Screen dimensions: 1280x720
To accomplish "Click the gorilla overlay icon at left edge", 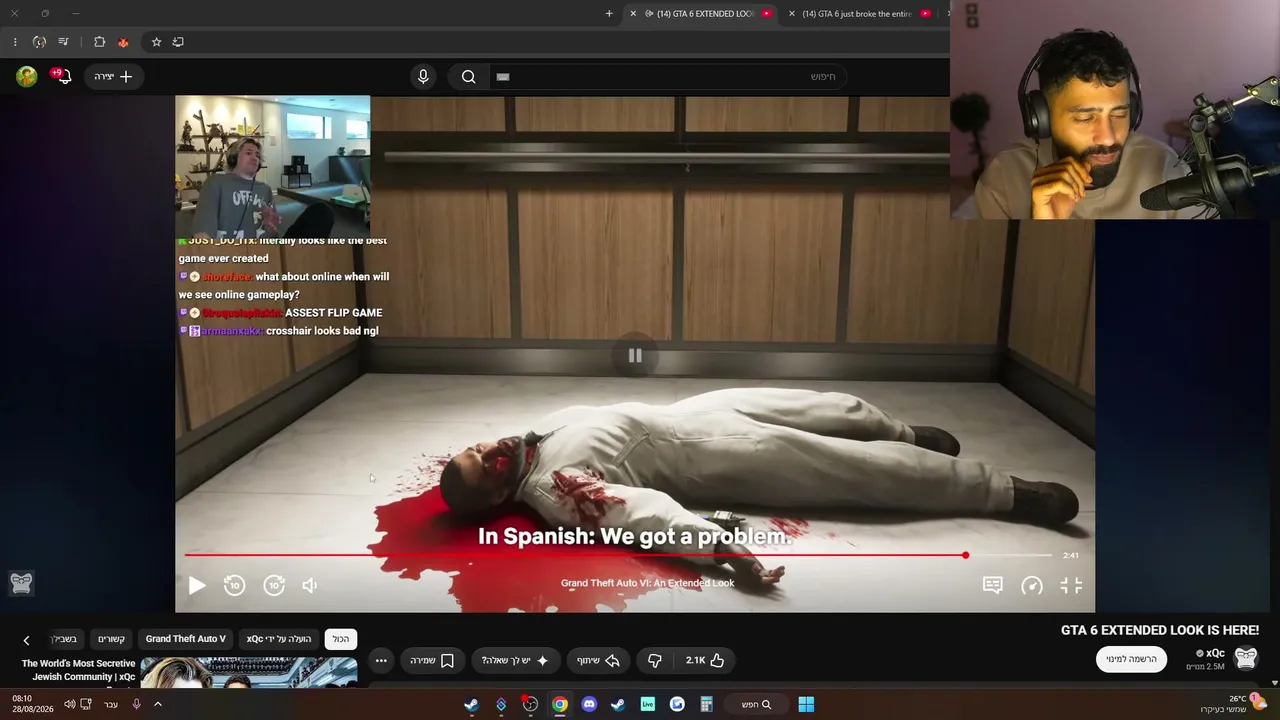I will click(x=21, y=583).
